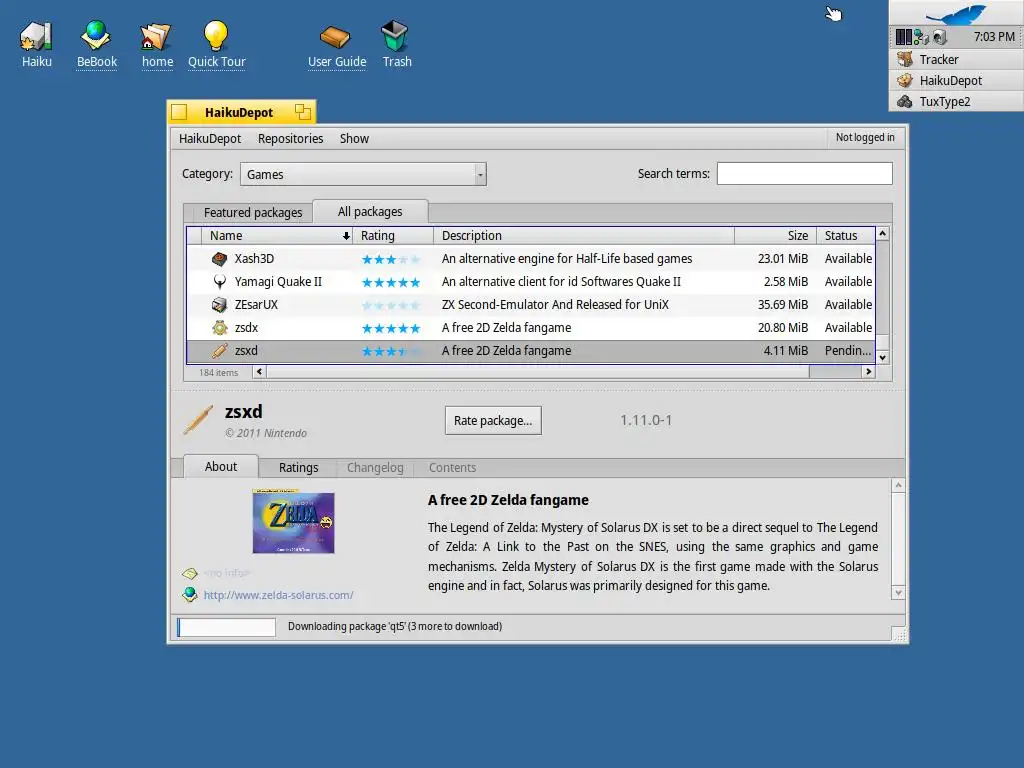Click the ZEsarUX package icon

220,305
